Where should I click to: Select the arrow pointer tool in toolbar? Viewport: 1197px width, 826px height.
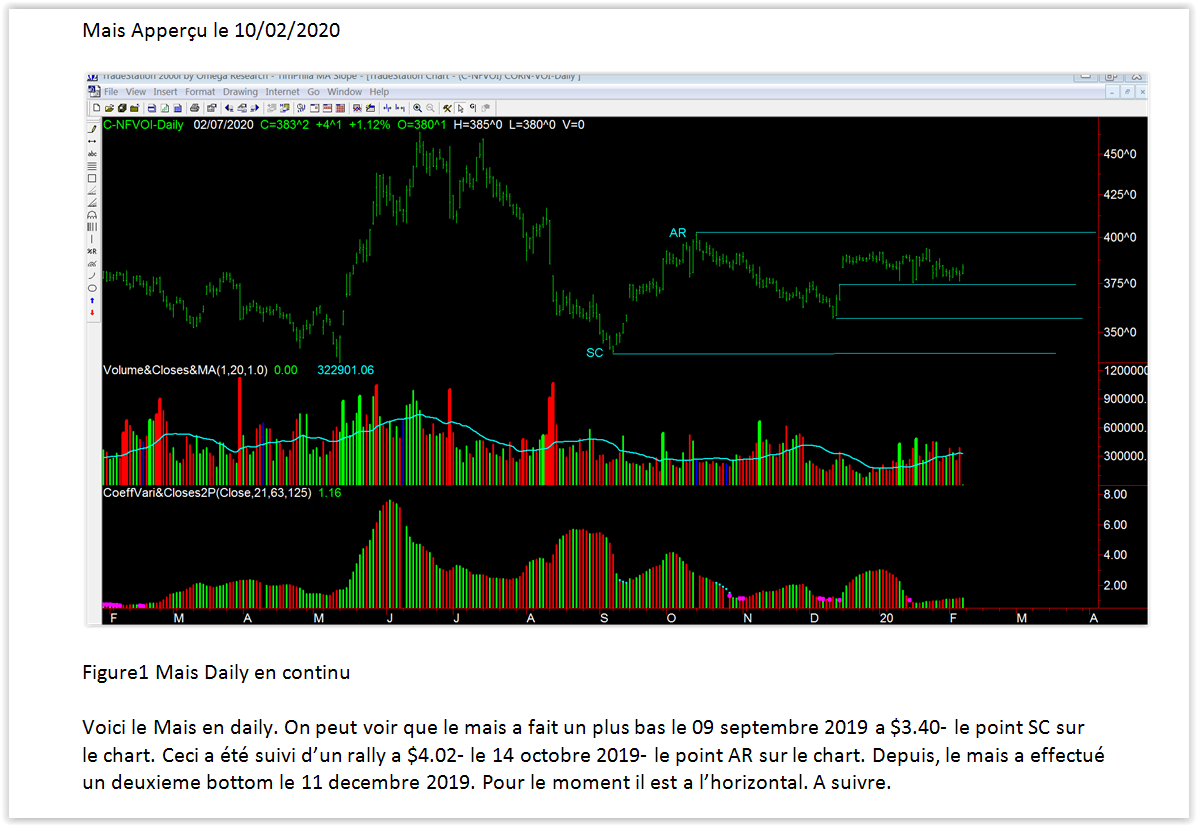(x=459, y=107)
